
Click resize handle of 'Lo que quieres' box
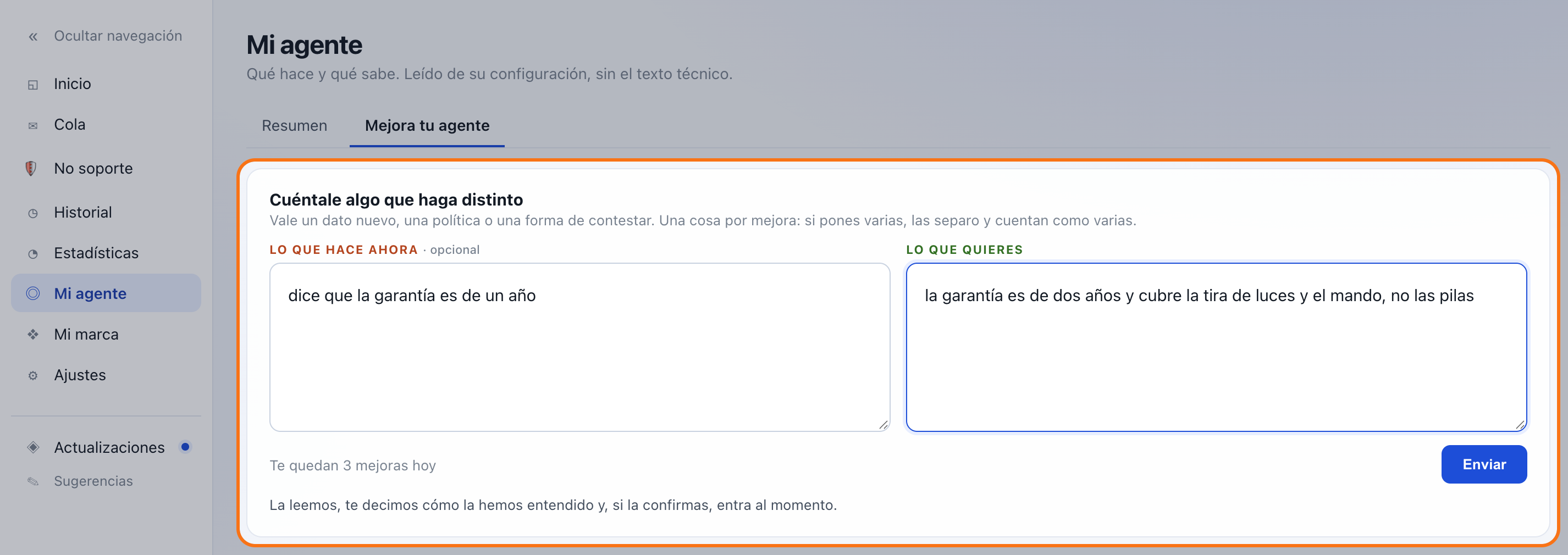click(x=1520, y=425)
